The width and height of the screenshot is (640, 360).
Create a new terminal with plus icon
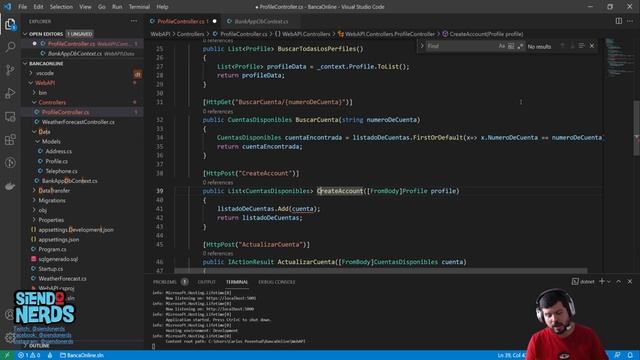pyautogui.click(x=602, y=281)
